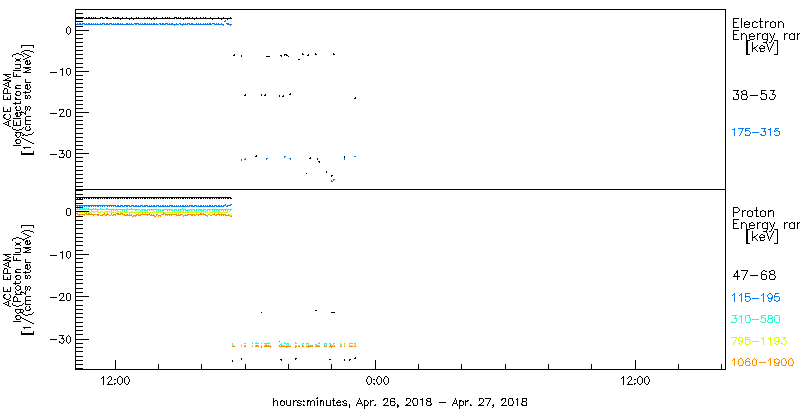Click the proton panel -10 y-axis tick label
Screen dimensions: 800x410
click(61, 254)
